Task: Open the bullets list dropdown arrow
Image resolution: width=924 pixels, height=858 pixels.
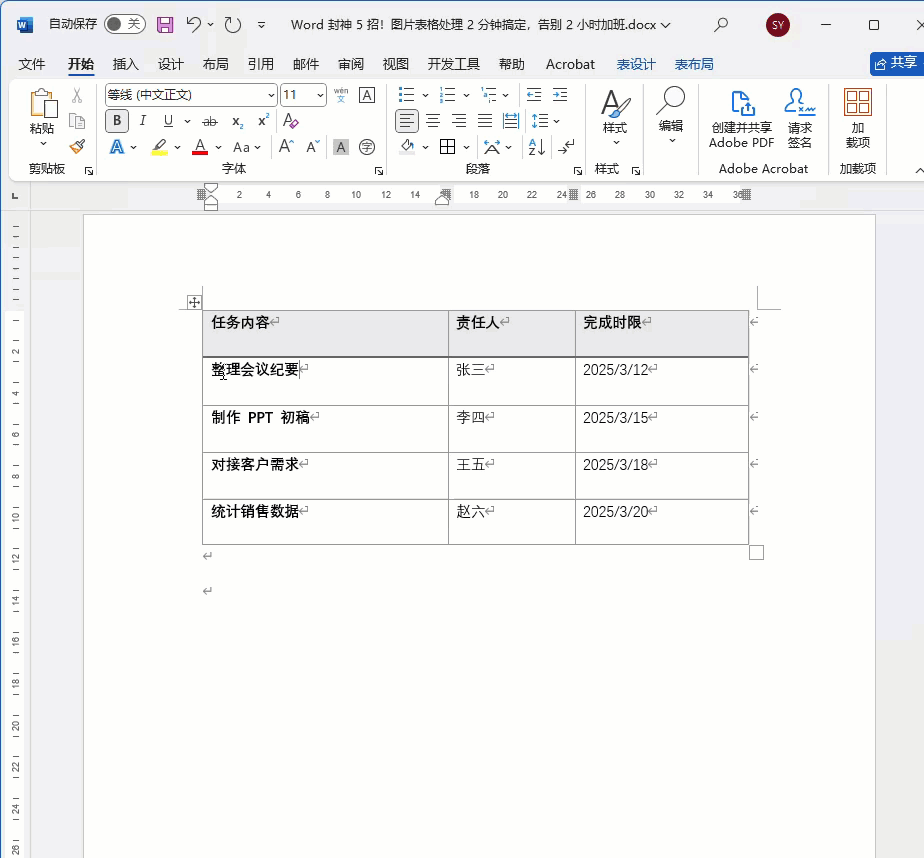Action: click(425, 95)
